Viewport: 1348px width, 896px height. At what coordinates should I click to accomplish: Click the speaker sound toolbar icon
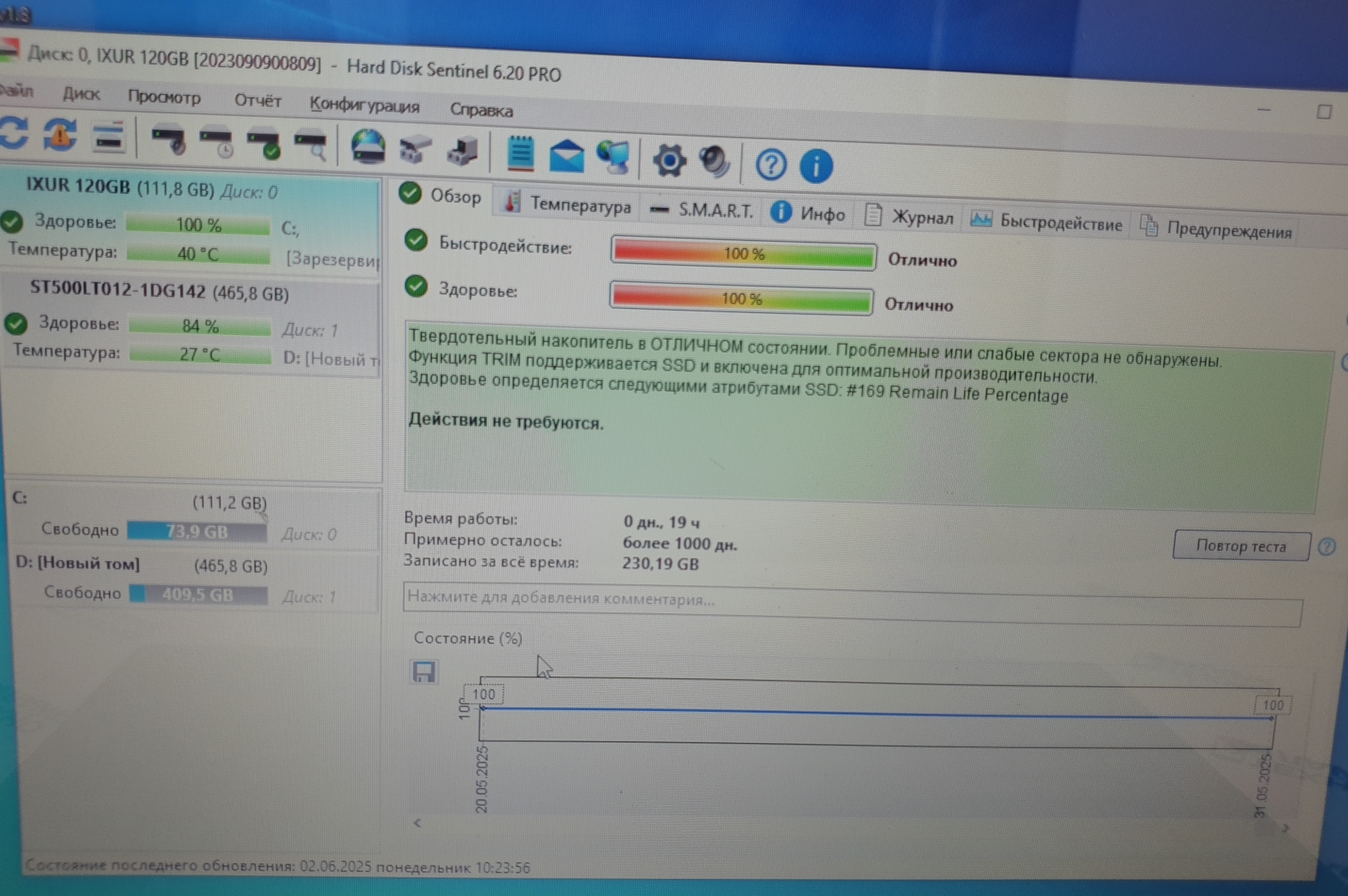[715, 162]
